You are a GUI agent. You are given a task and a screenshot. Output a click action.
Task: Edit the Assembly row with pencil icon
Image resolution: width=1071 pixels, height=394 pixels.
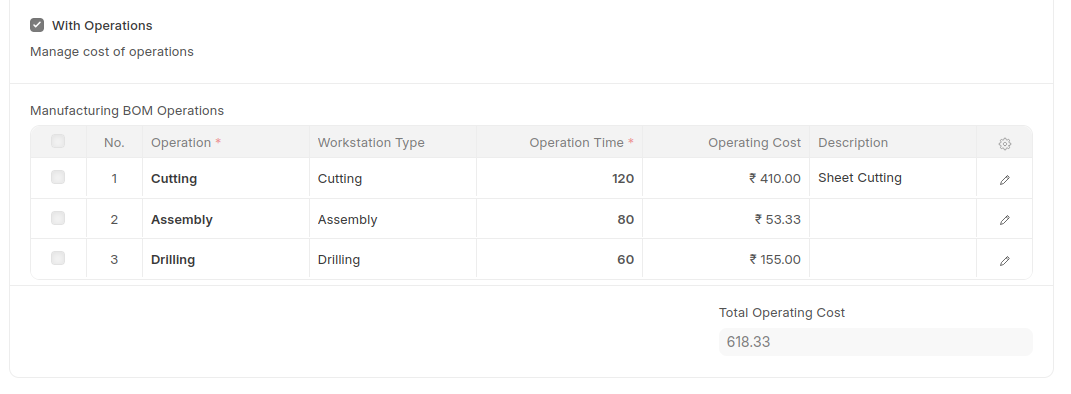click(x=1004, y=220)
